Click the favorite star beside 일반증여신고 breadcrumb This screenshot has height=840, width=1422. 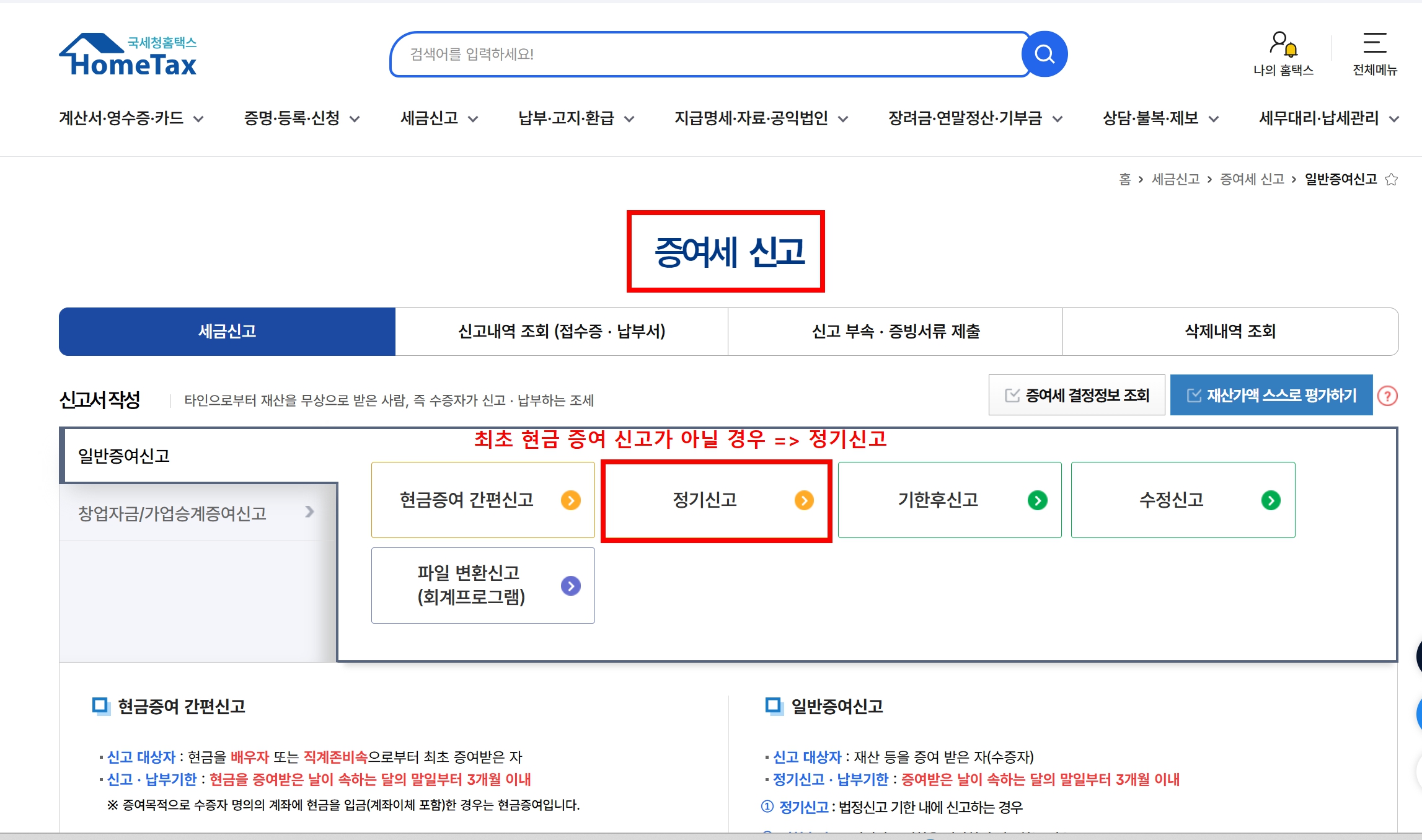pyautogui.click(x=1392, y=179)
